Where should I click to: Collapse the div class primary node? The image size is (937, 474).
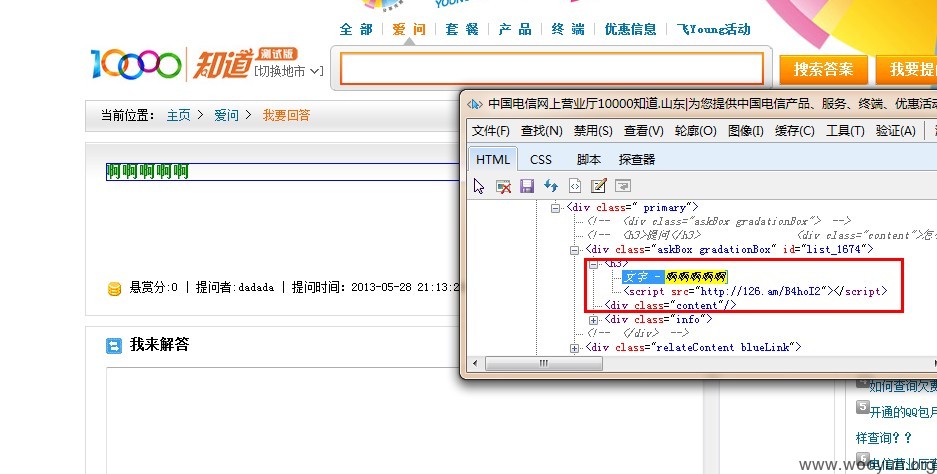pos(555,208)
